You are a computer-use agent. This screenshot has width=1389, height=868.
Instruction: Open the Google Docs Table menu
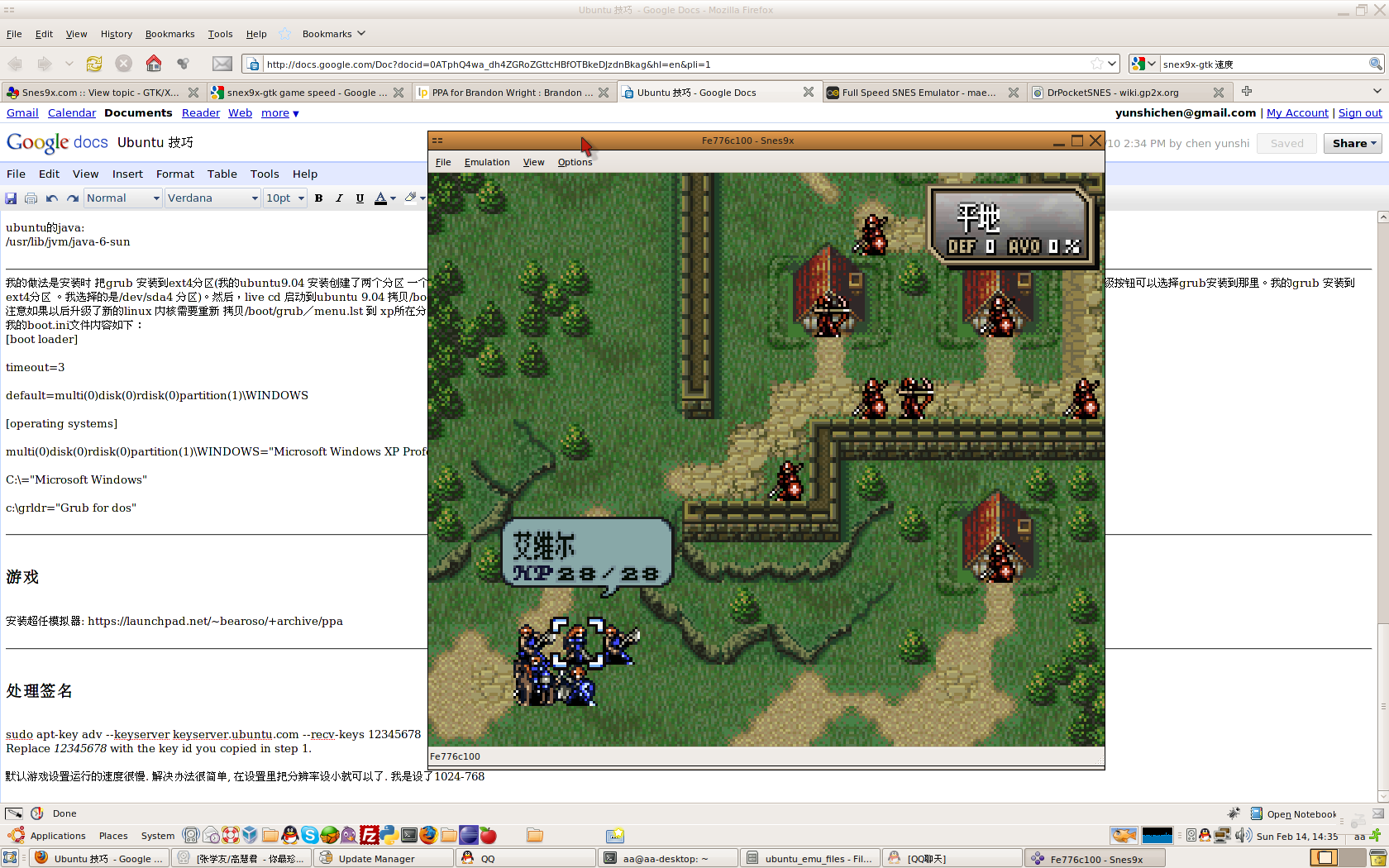[x=222, y=174]
